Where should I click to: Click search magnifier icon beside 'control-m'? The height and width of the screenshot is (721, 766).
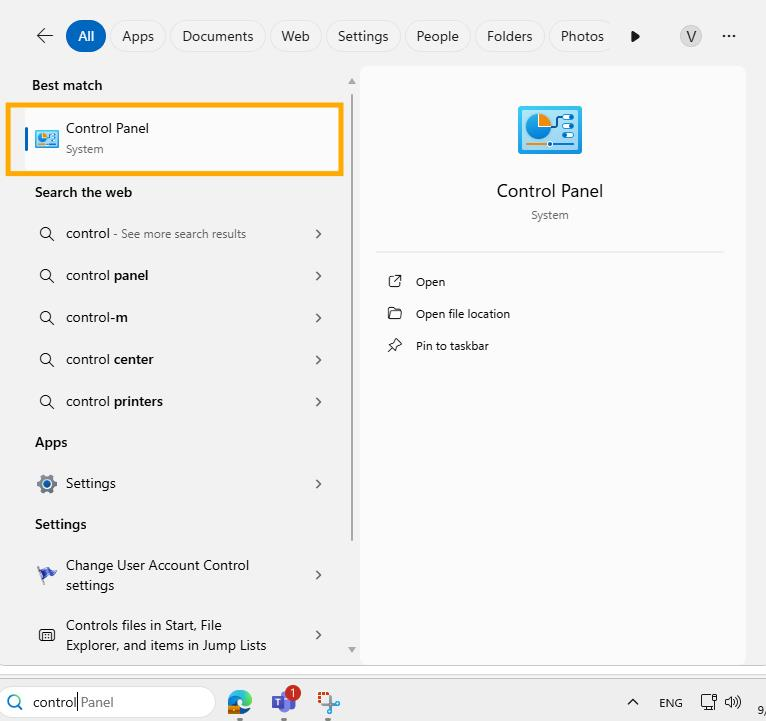(x=46, y=318)
